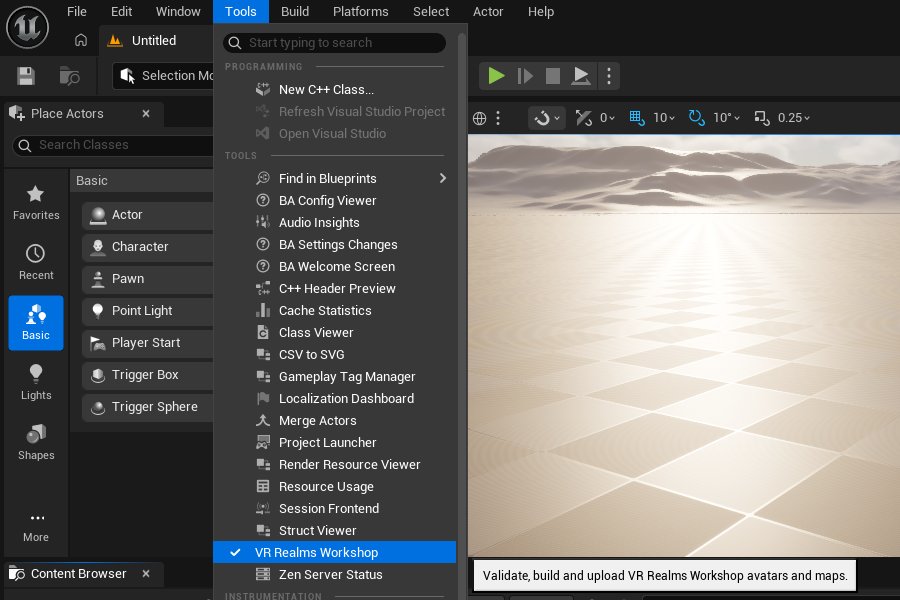The height and width of the screenshot is (600, 900).
Task: Open the Select menu
Action: click(431, 11)
